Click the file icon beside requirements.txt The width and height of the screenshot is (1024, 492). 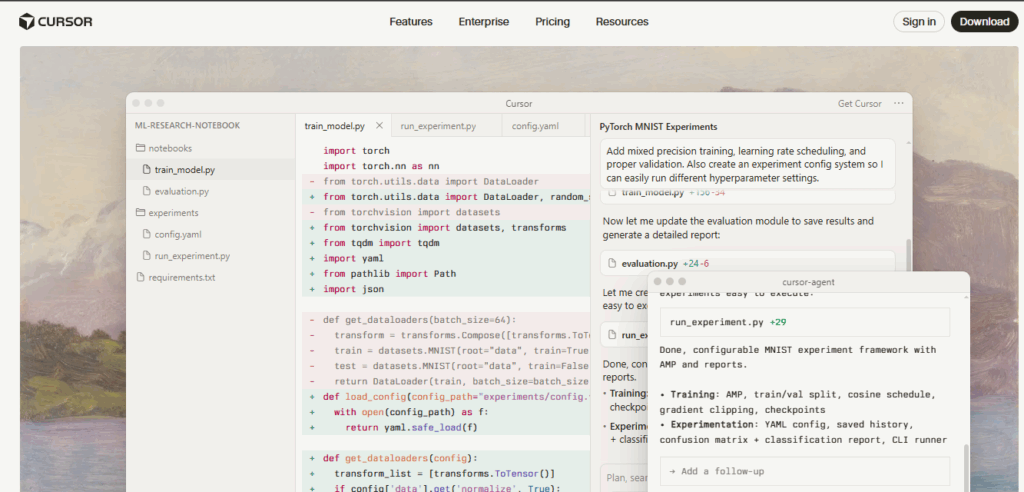tap(140, 277)
